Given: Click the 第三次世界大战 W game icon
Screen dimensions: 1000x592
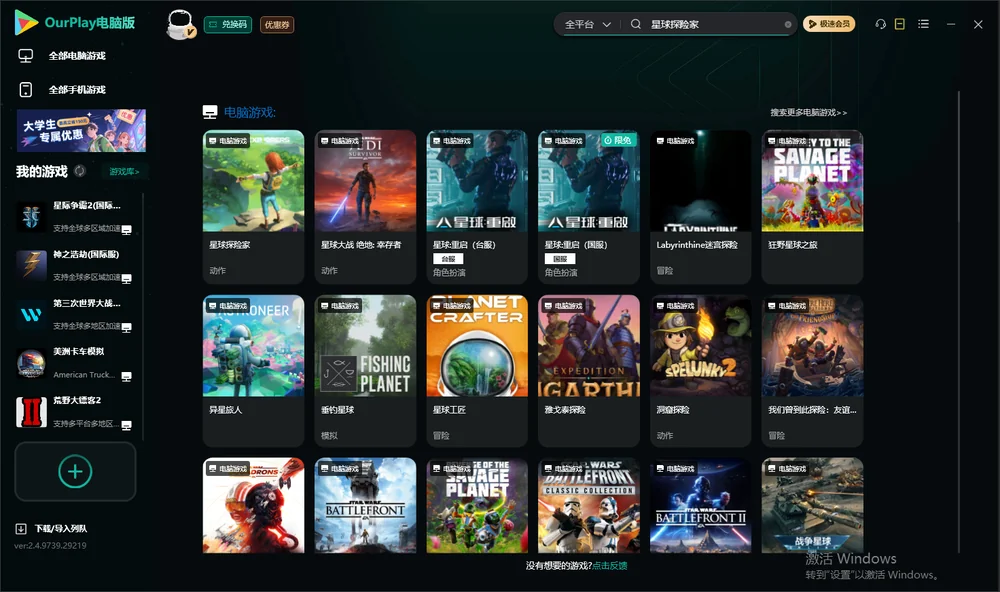Looking at the screenshot, I should (31, 314).
